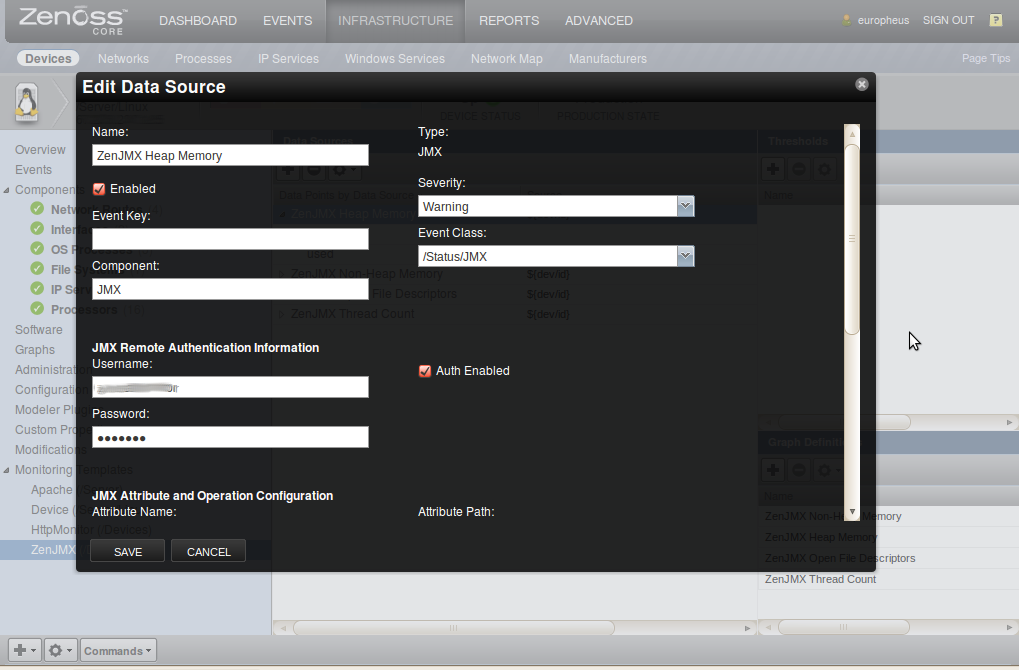Click the Linux penguin device icon

point(27,103)
